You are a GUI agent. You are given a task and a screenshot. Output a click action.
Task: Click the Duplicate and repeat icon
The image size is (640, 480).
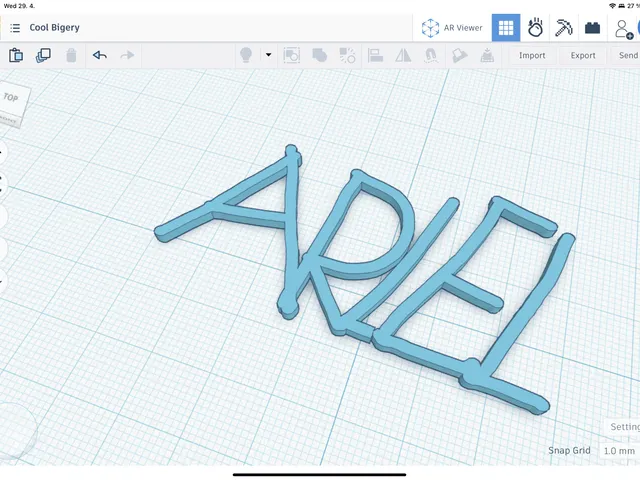pos(43,55)
